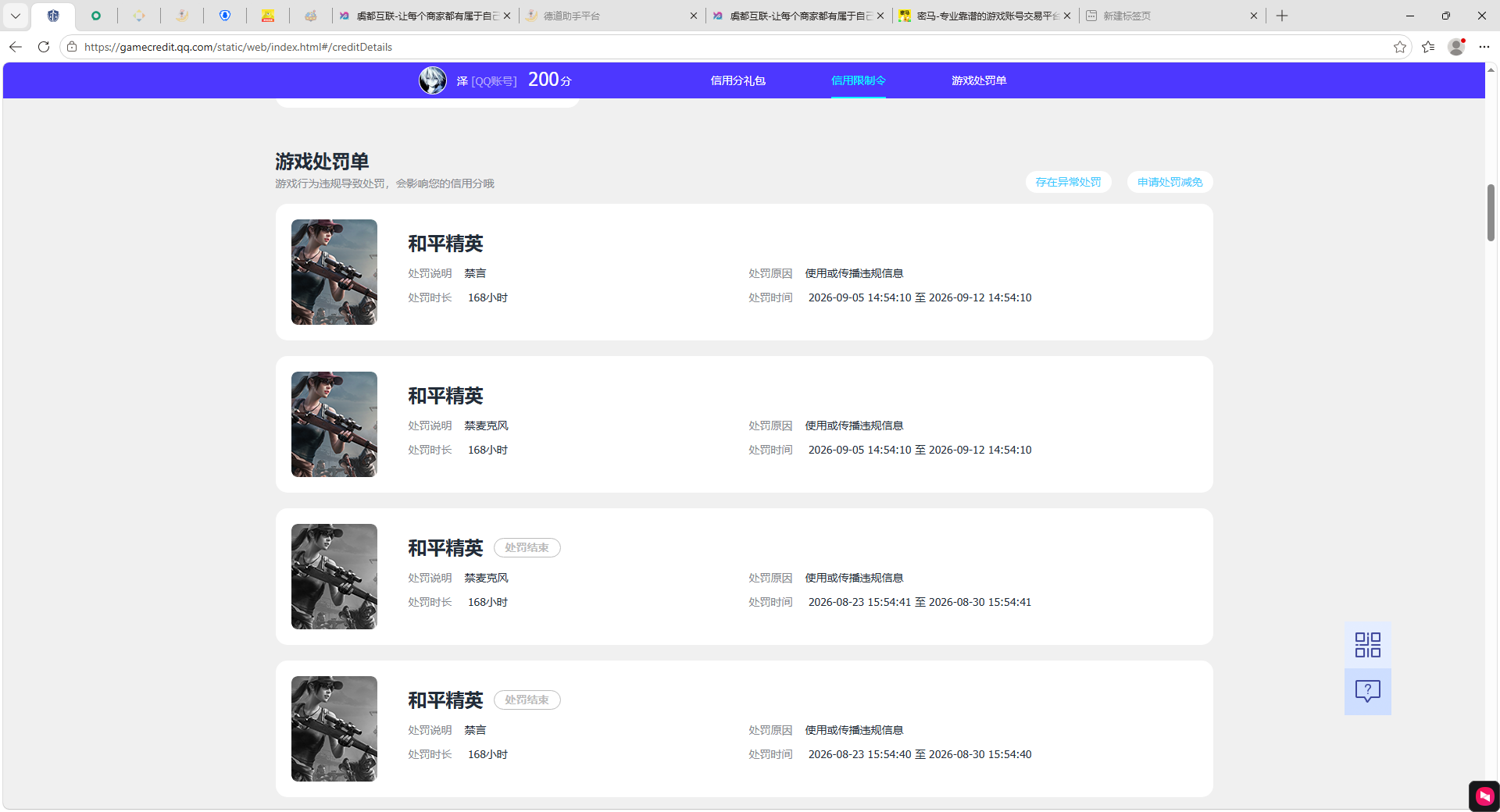This screenshot has width=1500, height=812.
Task: Click the scrollbar up arrow
Action: coord(1491,69)
